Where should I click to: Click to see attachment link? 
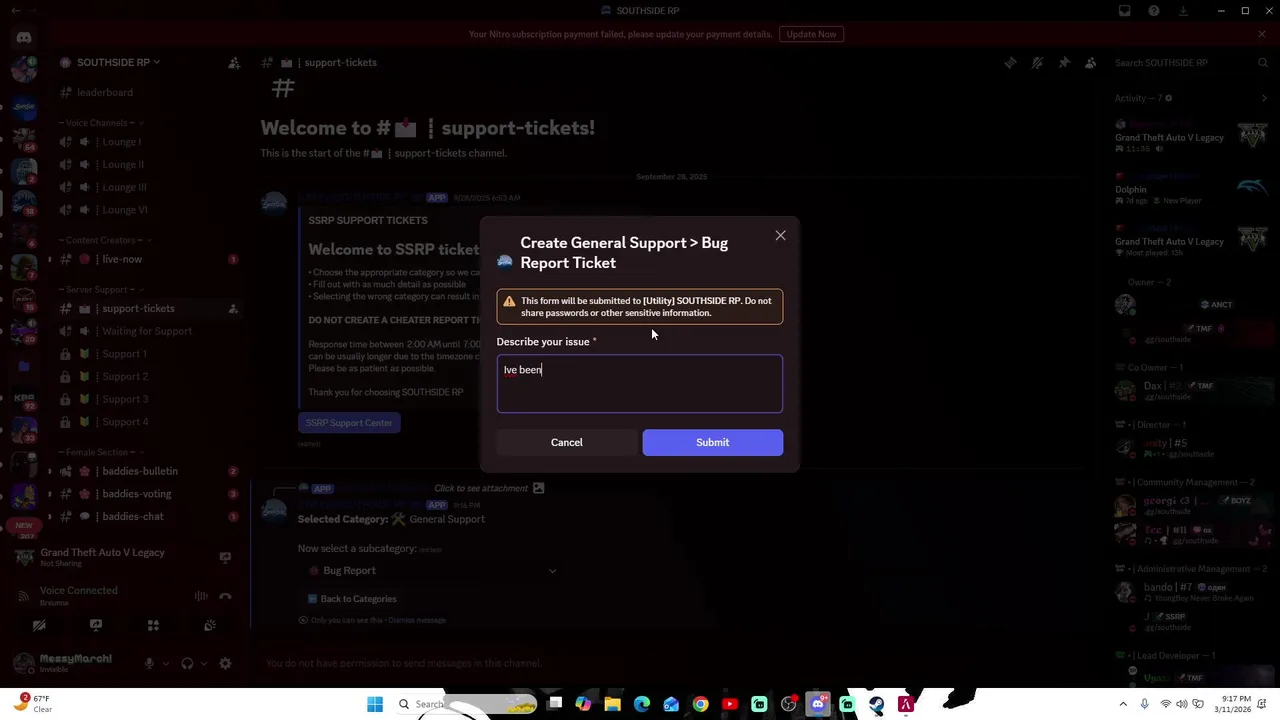481,488
